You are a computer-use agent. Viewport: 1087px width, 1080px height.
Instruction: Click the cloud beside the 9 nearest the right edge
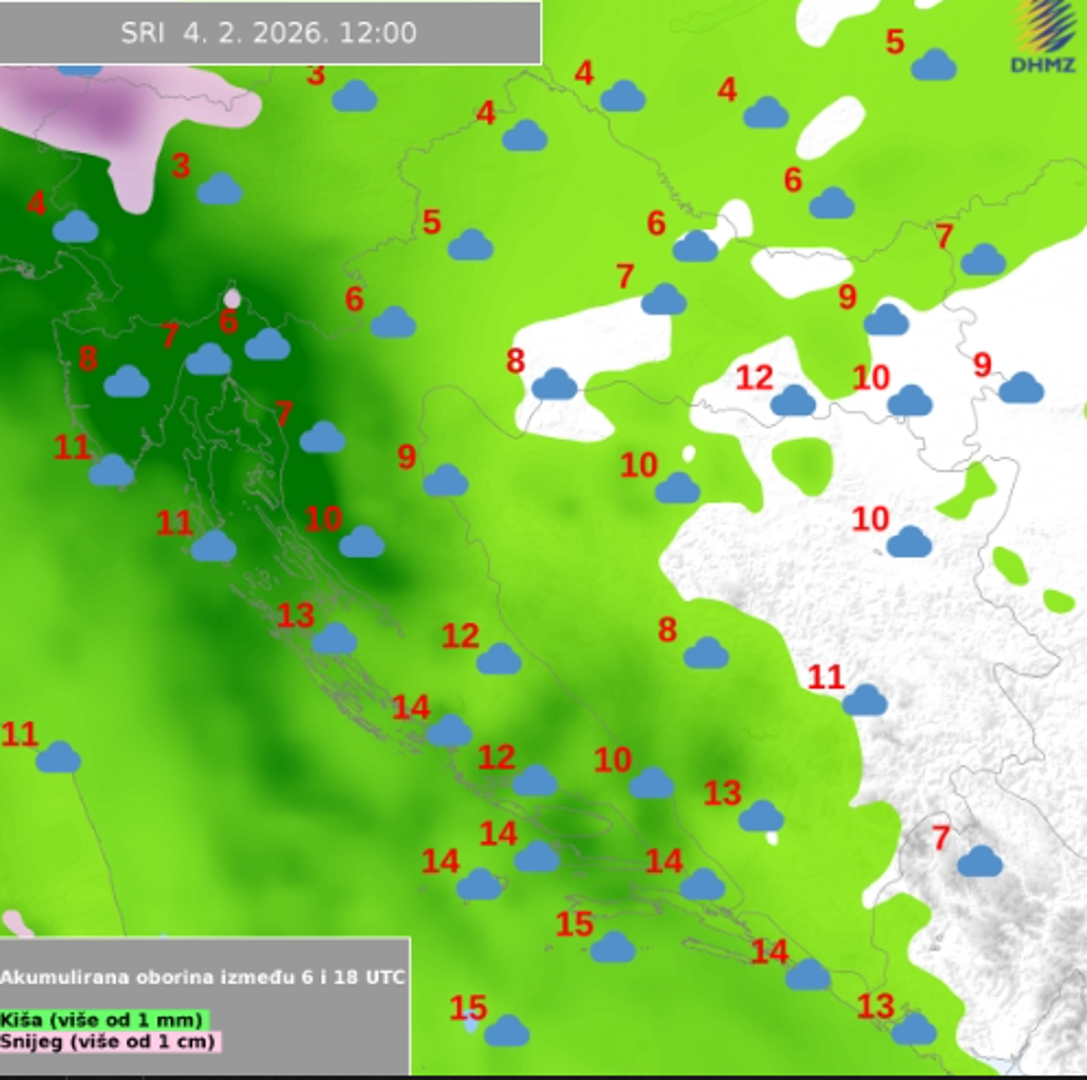click(x=1020, y=388)
